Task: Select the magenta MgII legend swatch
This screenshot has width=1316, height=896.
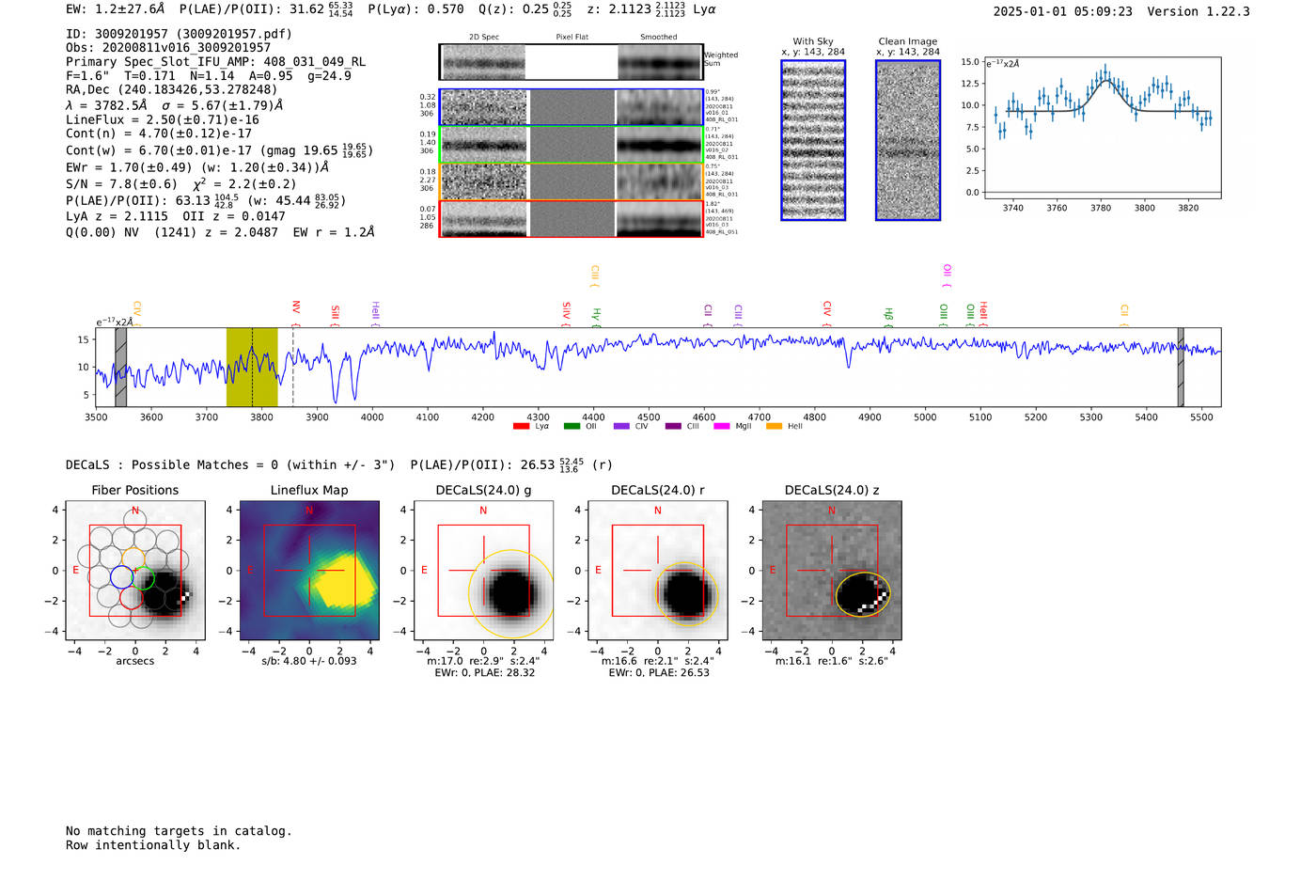Action: [722, 427]
